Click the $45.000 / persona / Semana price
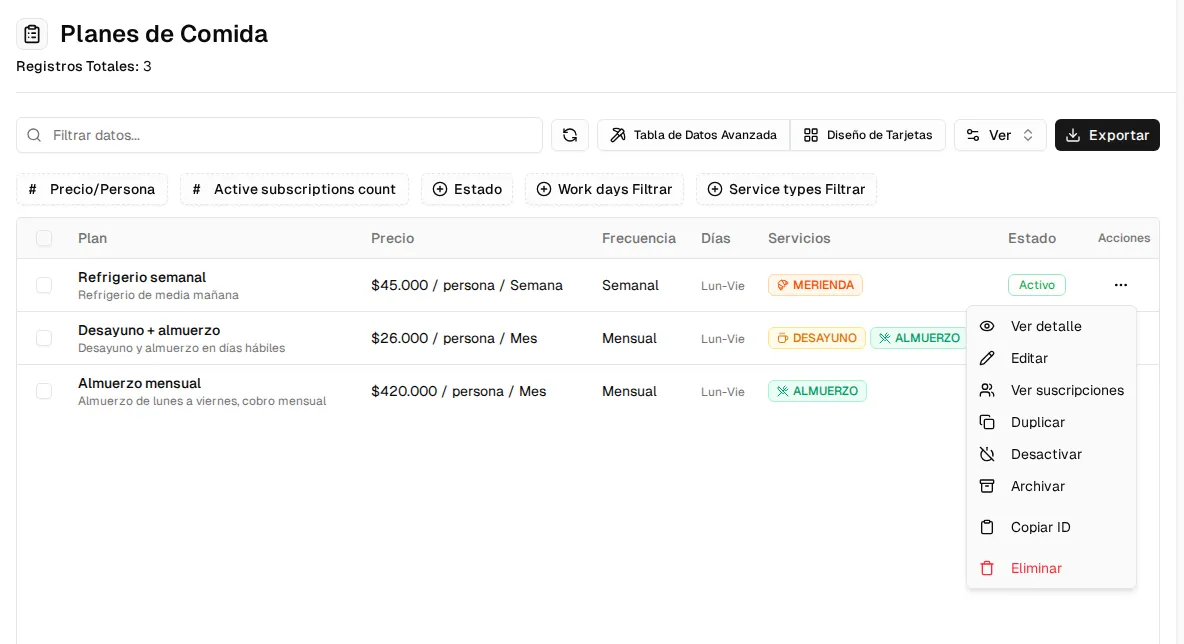The height and width of the screenshot is (644, 1184). coord(467,285)
